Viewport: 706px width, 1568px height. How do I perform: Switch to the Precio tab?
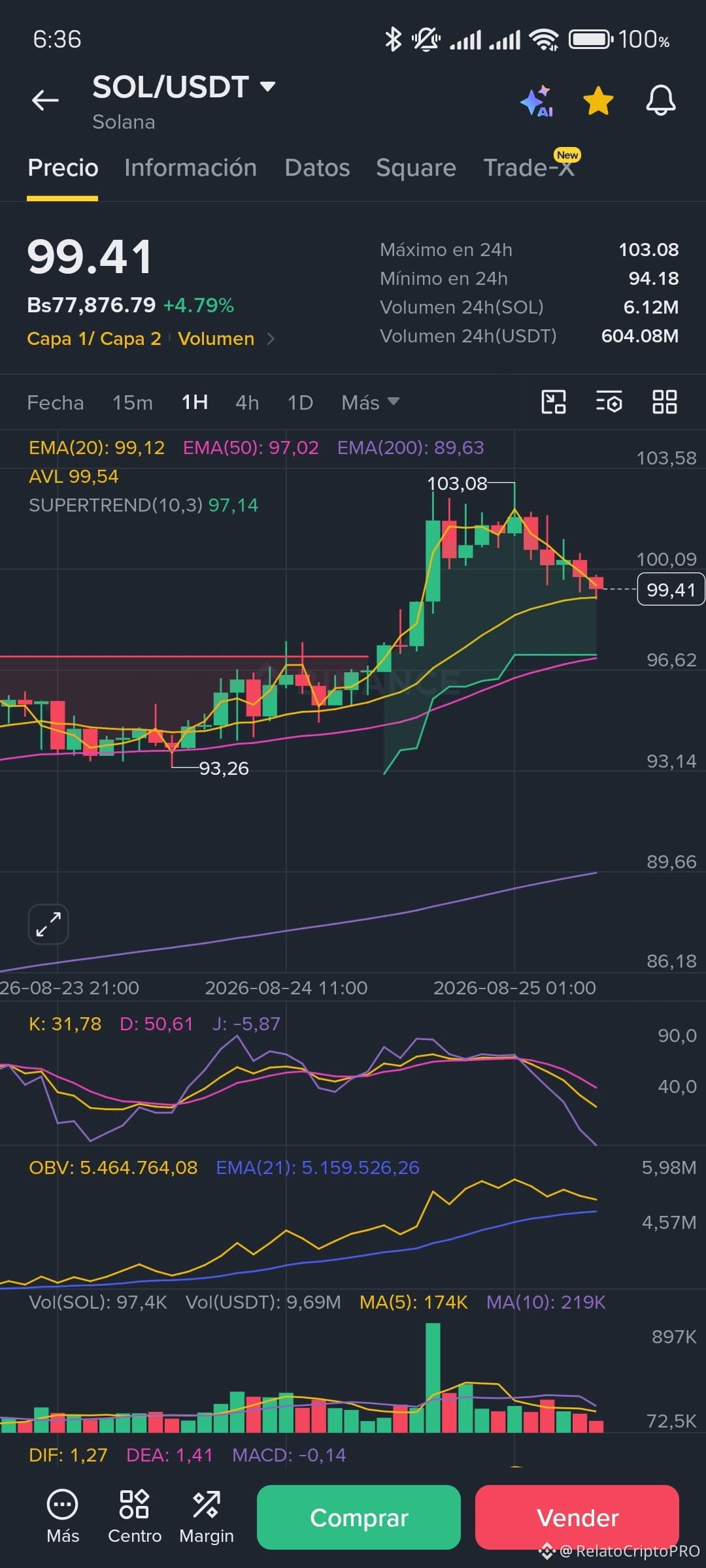63,168
